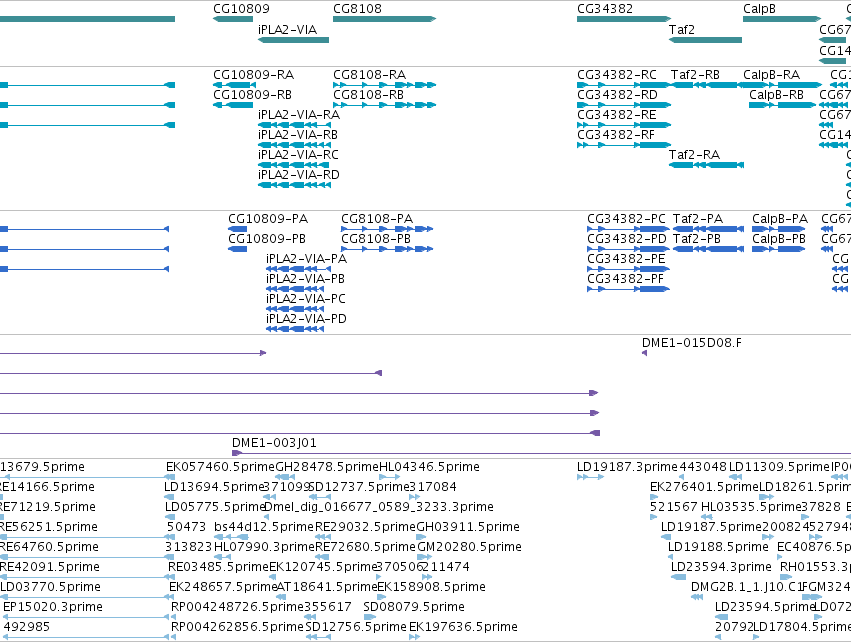Select EST LD19187.3prime
851x642 pixels.
[x=627, y=467]
